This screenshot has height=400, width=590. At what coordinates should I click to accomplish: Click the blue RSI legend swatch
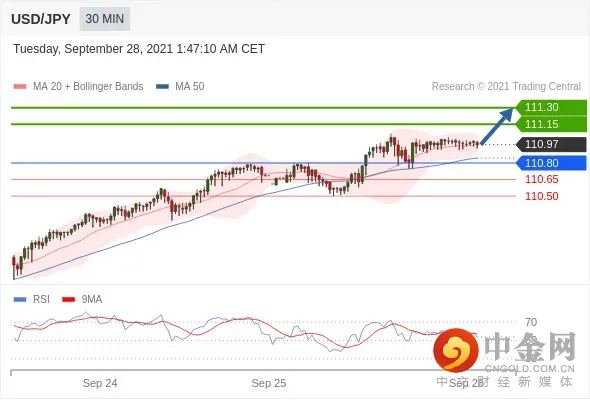pos(20,300)
